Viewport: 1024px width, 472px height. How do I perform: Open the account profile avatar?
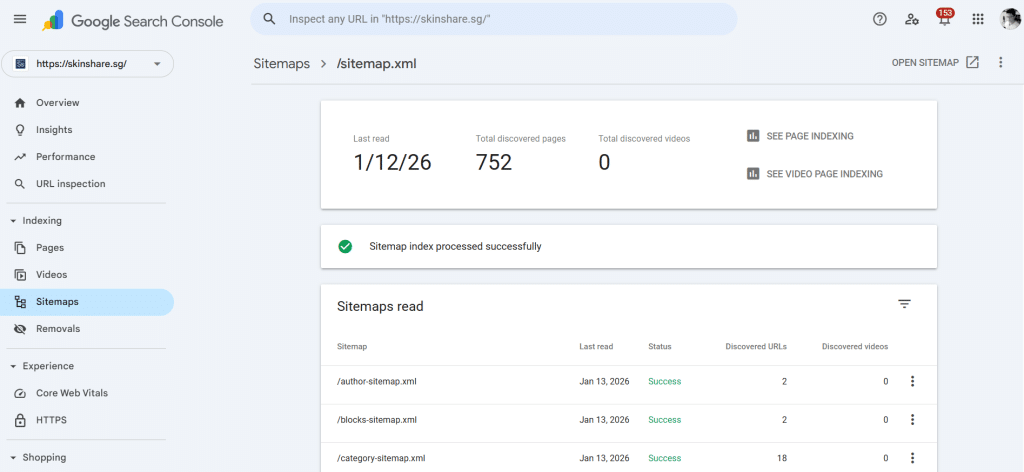(1010, 19)
